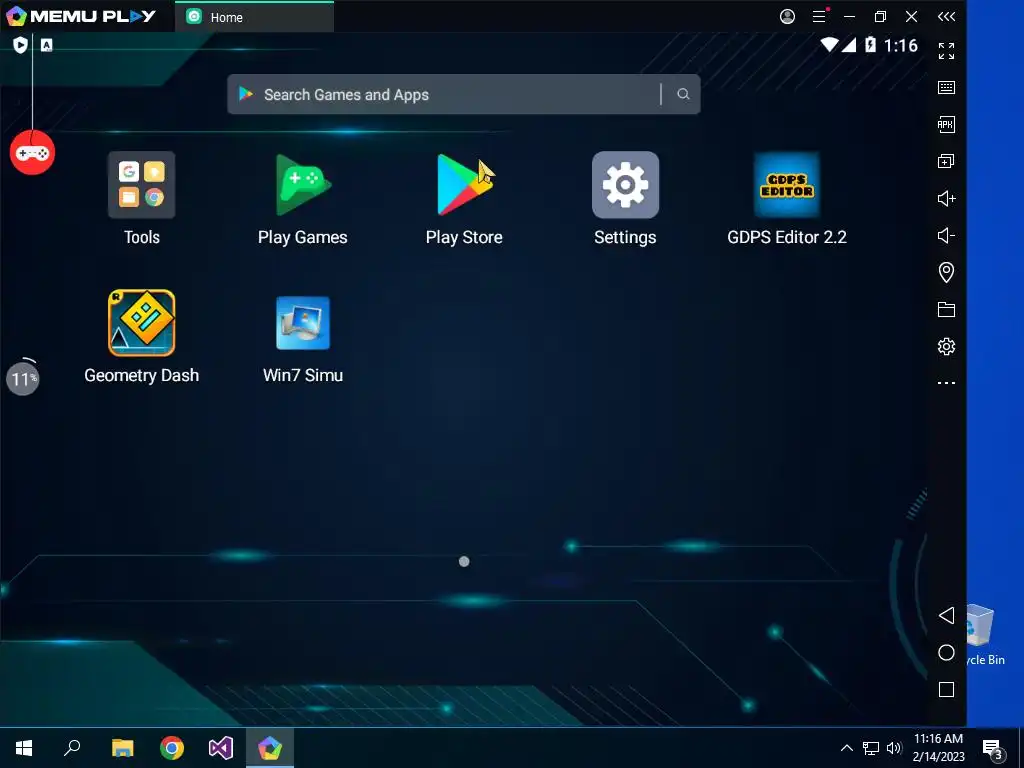This screenshot has width=1024, height=768.
Task: Open File Explorer from taskbar
Action: tap(122, 748)
